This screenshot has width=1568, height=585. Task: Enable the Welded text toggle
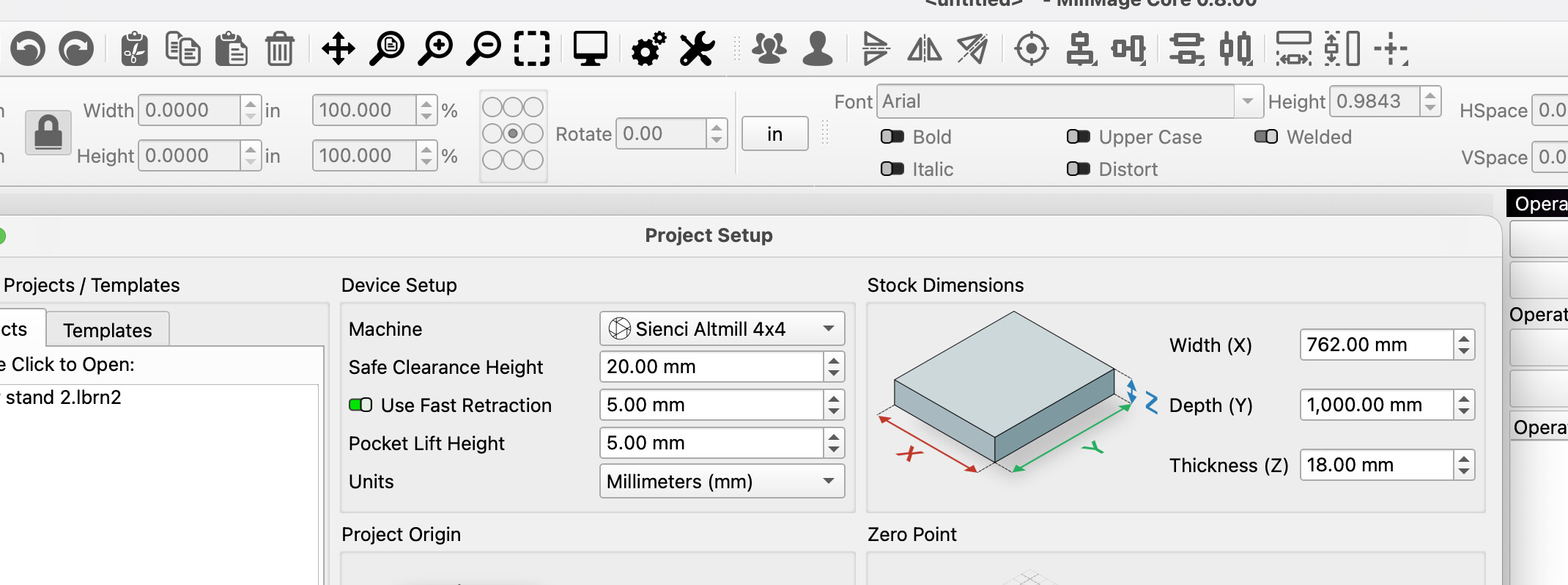point(1266,137)
